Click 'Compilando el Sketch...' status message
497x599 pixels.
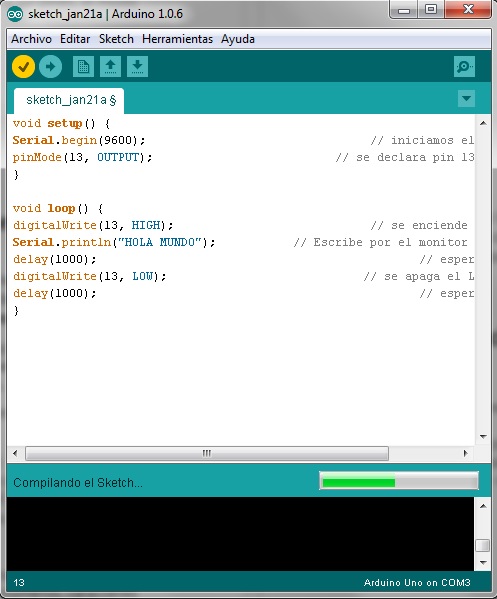click(x=78, y=483)
